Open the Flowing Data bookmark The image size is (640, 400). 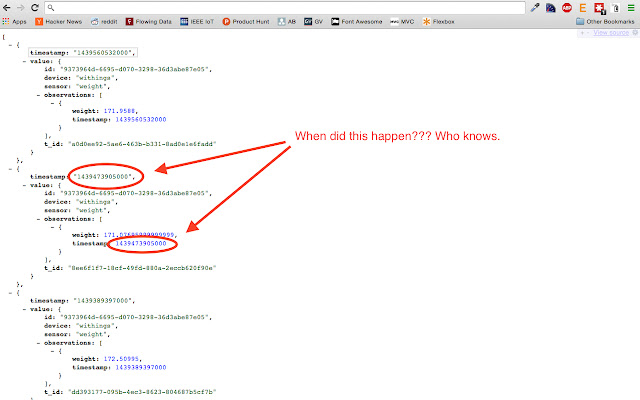pyautogui.click(x=148, y=20)
